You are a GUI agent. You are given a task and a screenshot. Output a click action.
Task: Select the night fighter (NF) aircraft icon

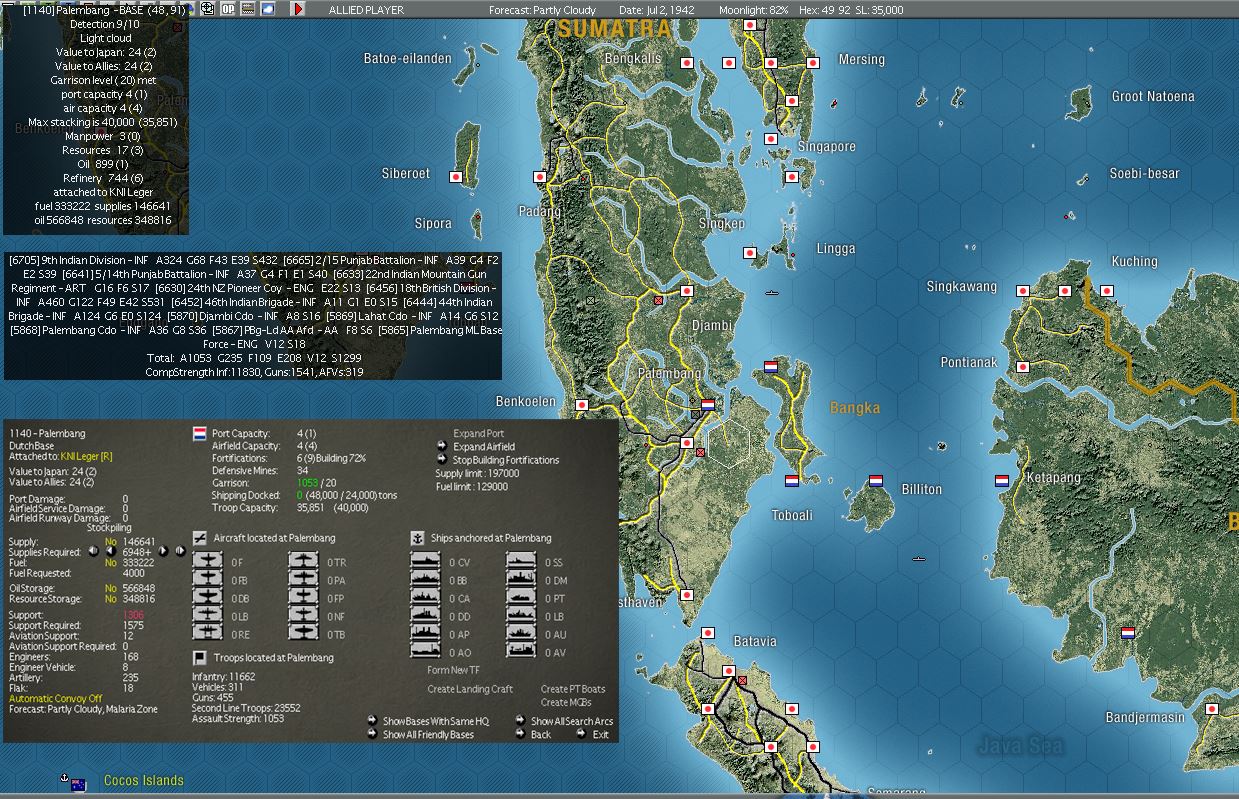(x=304, y=615)
